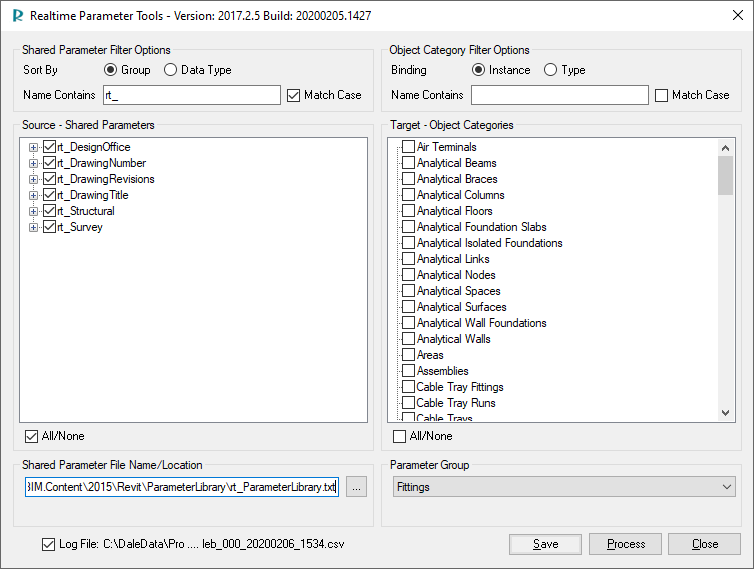Check the Areas category
Screen dimensions: 754x569
[x=408, y=355]
